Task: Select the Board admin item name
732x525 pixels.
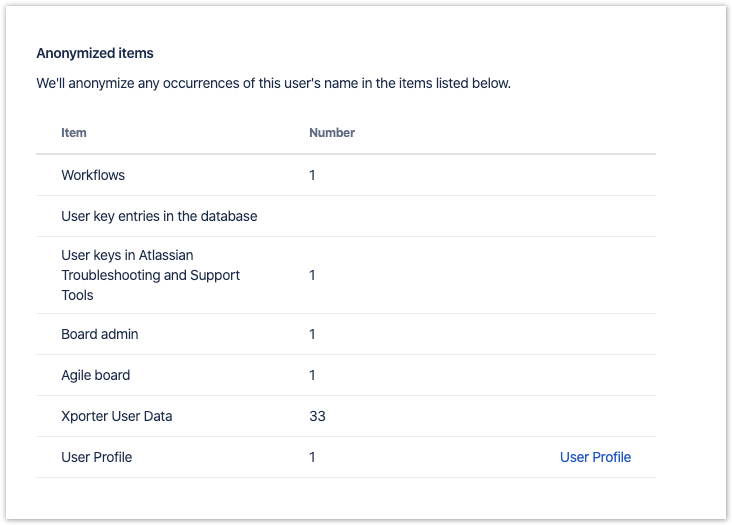Action: [100, 334]
